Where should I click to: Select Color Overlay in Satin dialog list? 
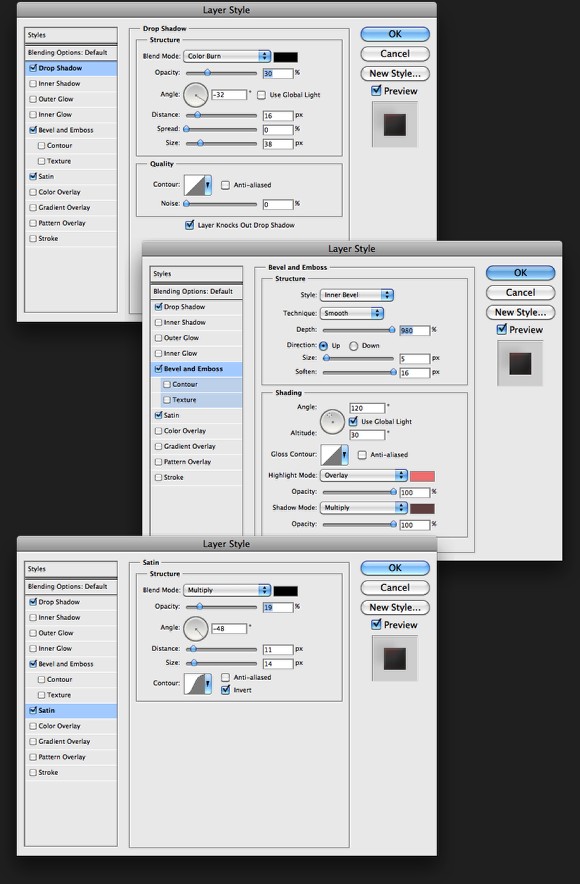click(x=71, y=726)
